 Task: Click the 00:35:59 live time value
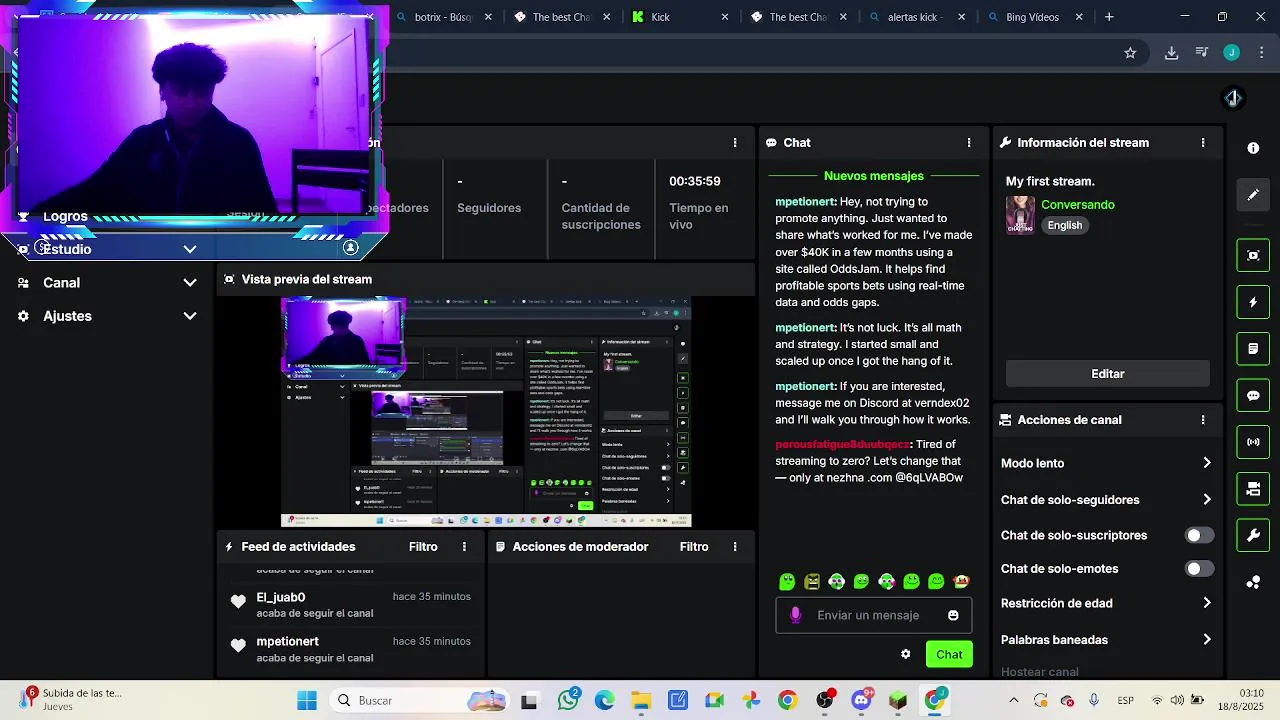[695, 181]
